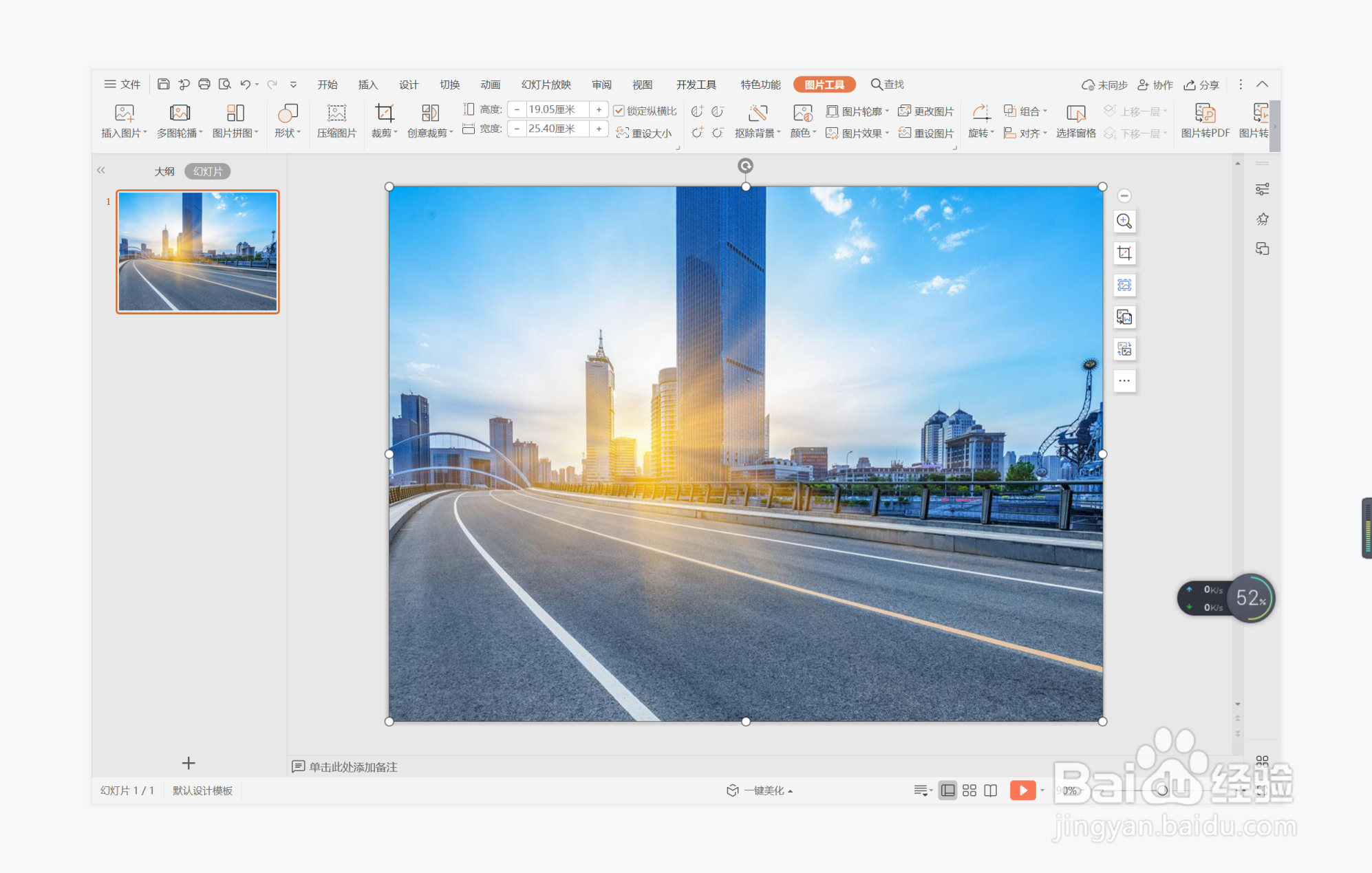Viewport: 1372px width, 873px height.
Task: Click 重设大小 reset size button
Action: coord(644,133)
